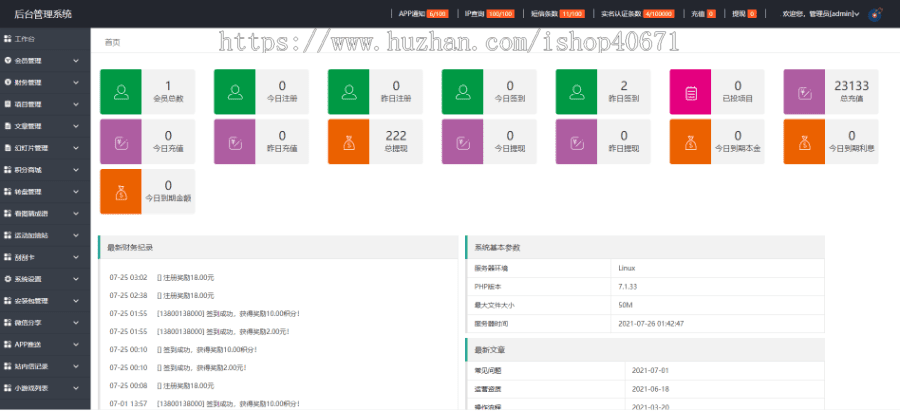Switch to the 首页 tab
Viewport: 900px width, 411px height.
[x=113, y=43]
